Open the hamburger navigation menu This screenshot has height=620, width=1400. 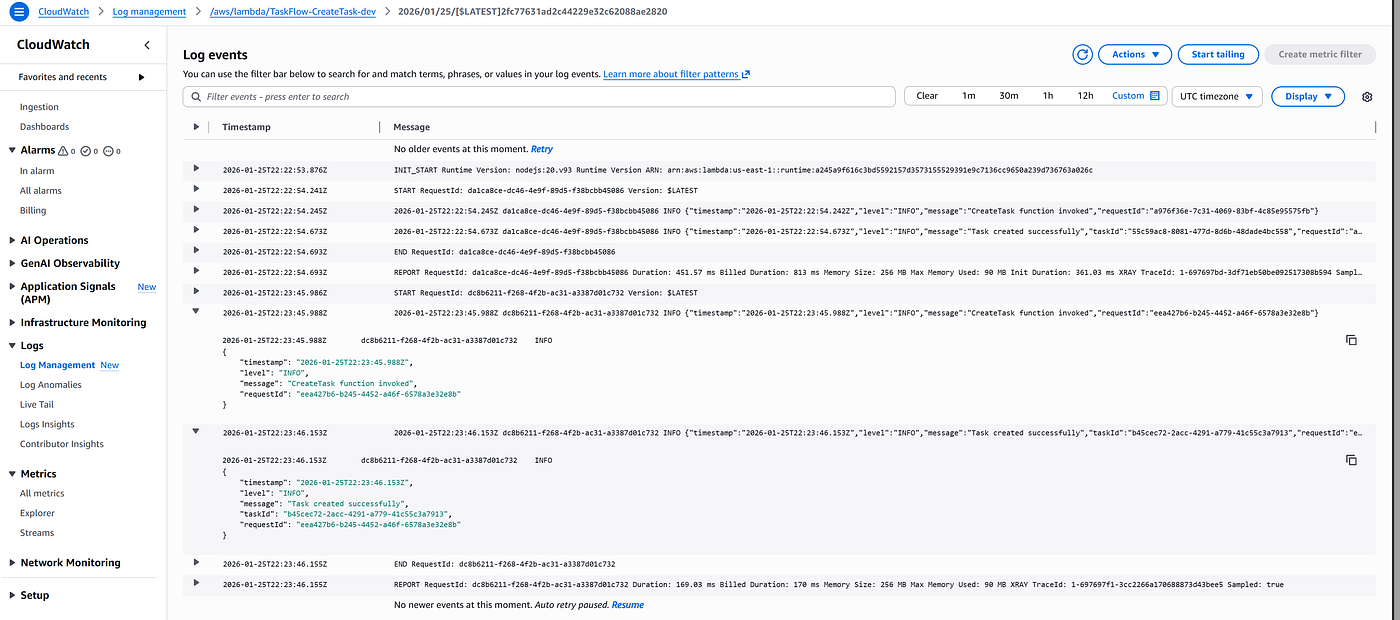[19, 12]
